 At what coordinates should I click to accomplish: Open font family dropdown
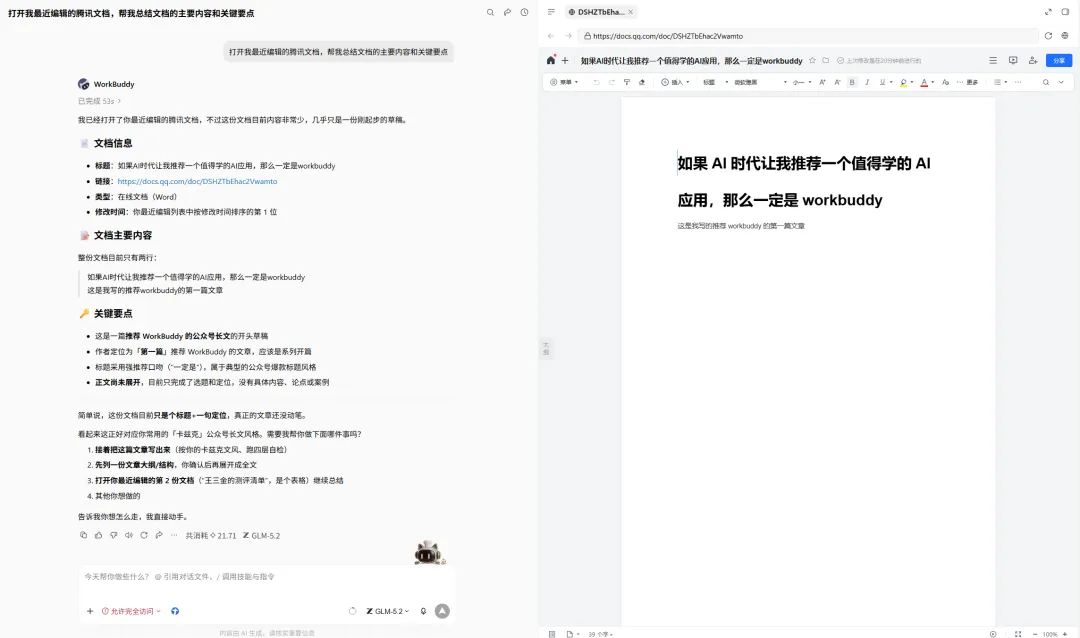(x=760, y=82)
